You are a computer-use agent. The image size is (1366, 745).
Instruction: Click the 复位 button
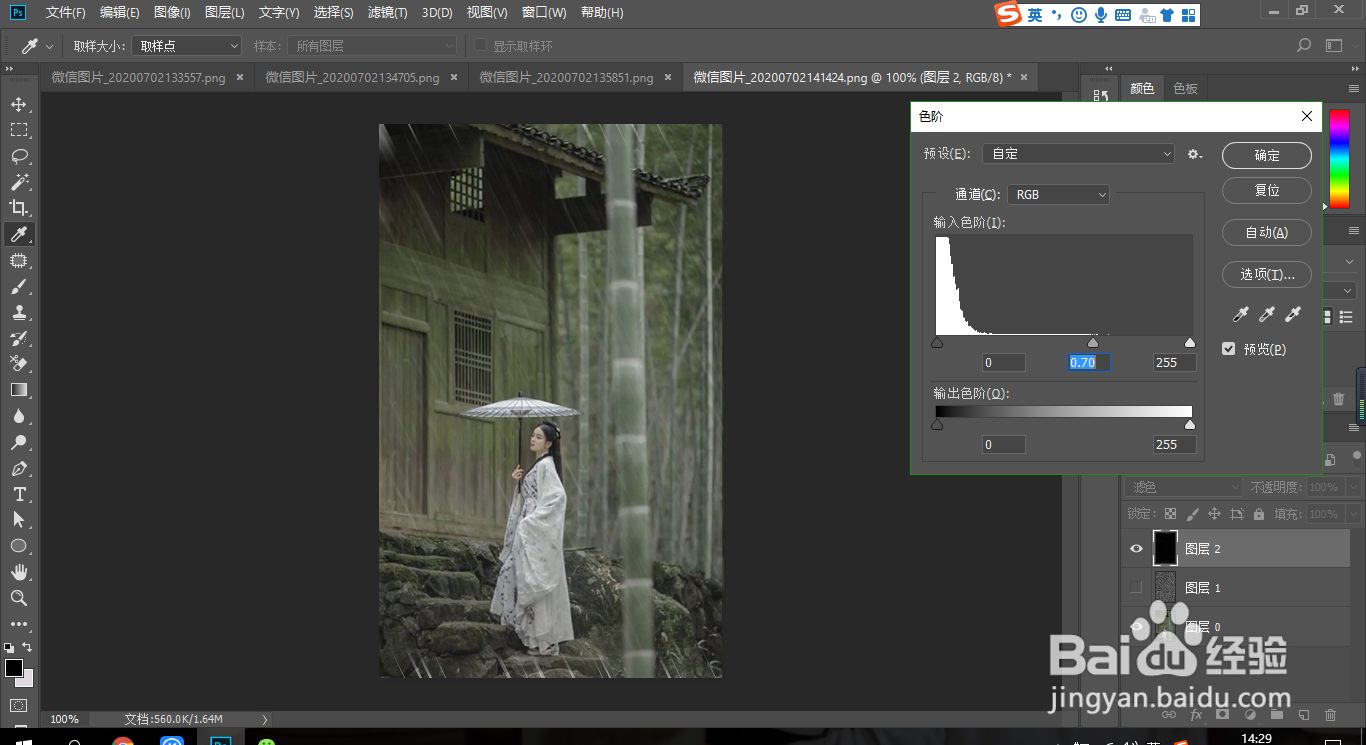(x=1267, y=190)
